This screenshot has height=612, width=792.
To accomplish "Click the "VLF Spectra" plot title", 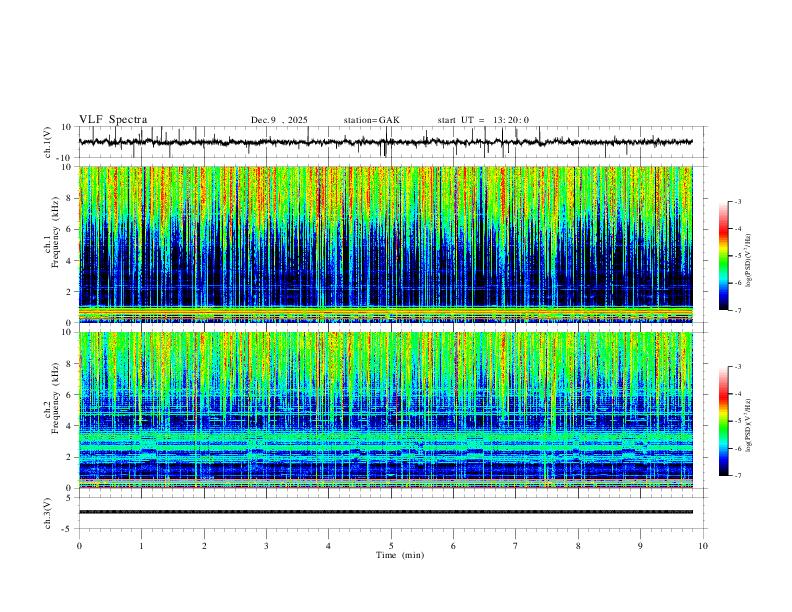I will (113, 120).
